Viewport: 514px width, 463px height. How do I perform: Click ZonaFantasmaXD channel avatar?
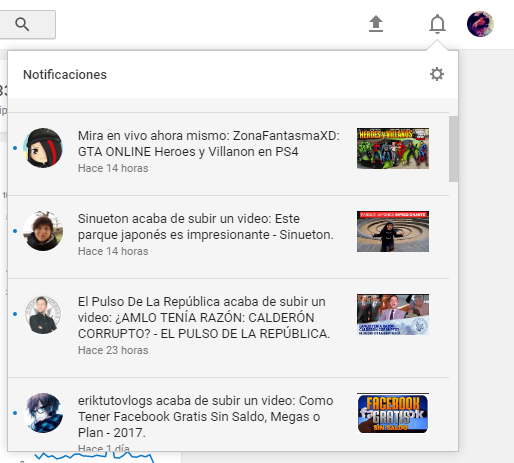43,148
